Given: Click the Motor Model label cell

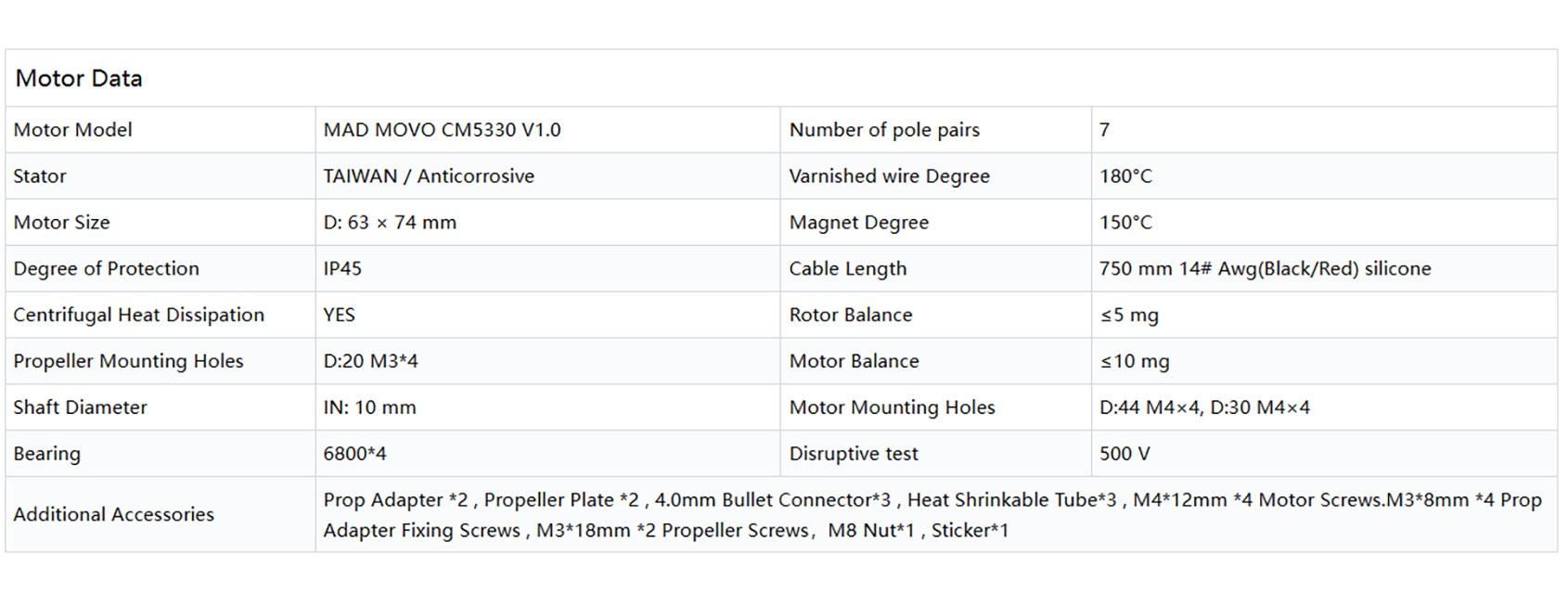Looking at the screenshot, I should click(x=73, y=130).
